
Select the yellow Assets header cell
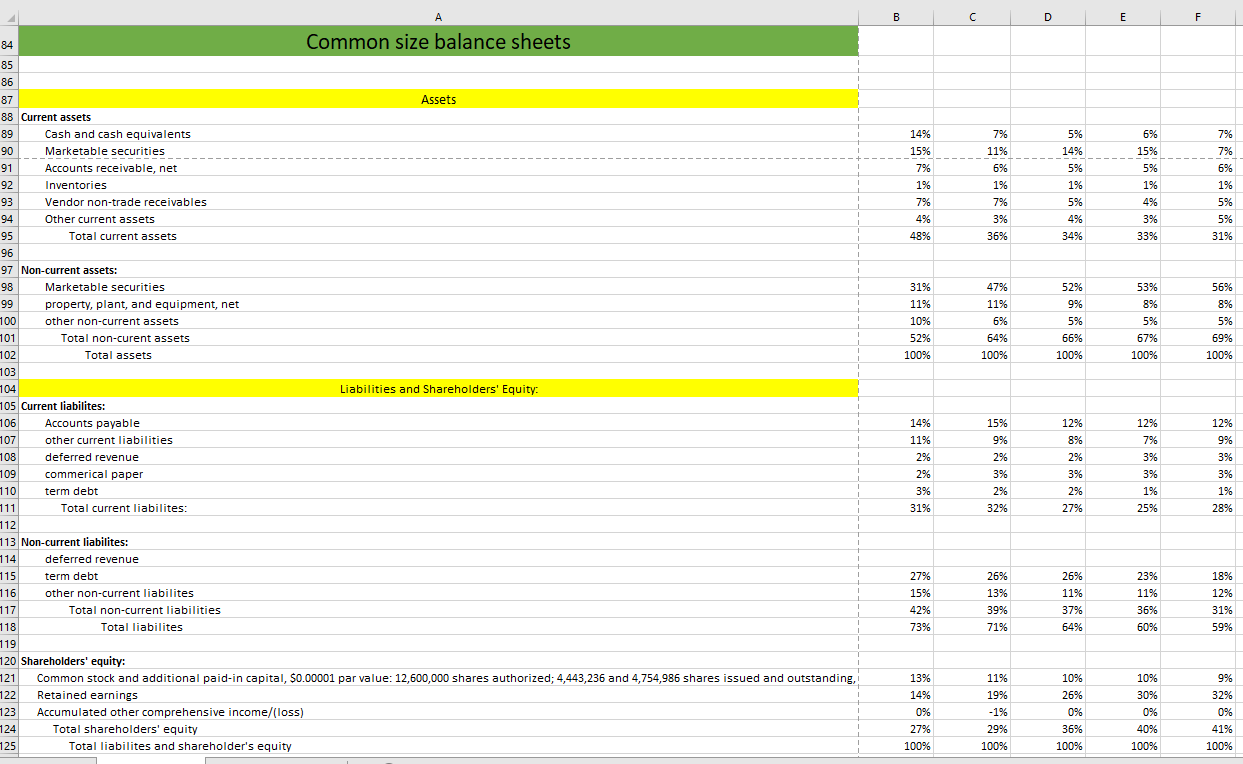coord(438,99)
